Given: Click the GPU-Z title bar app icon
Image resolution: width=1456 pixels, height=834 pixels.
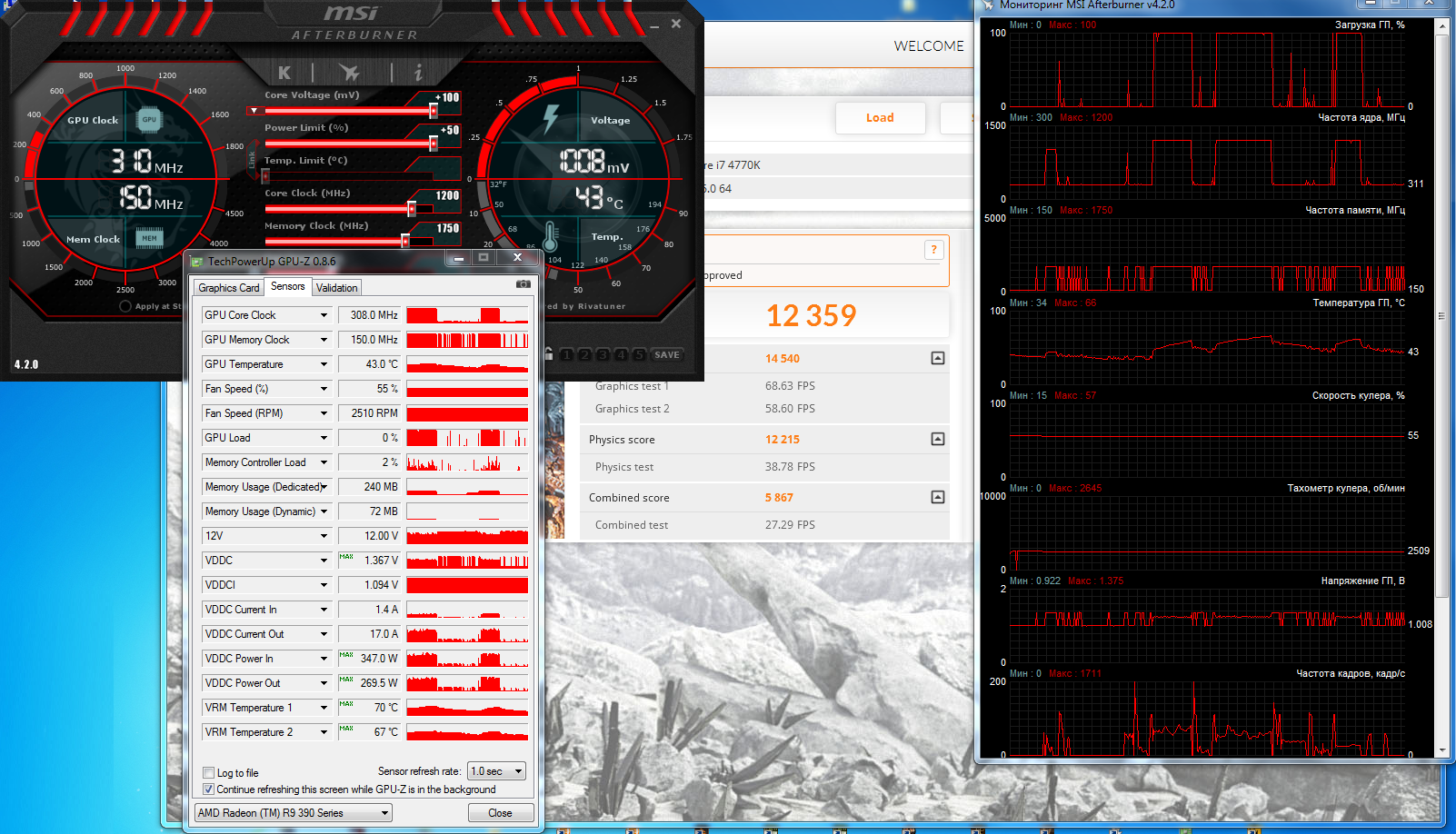Looking at the screenshot, I should click(197, 262).
